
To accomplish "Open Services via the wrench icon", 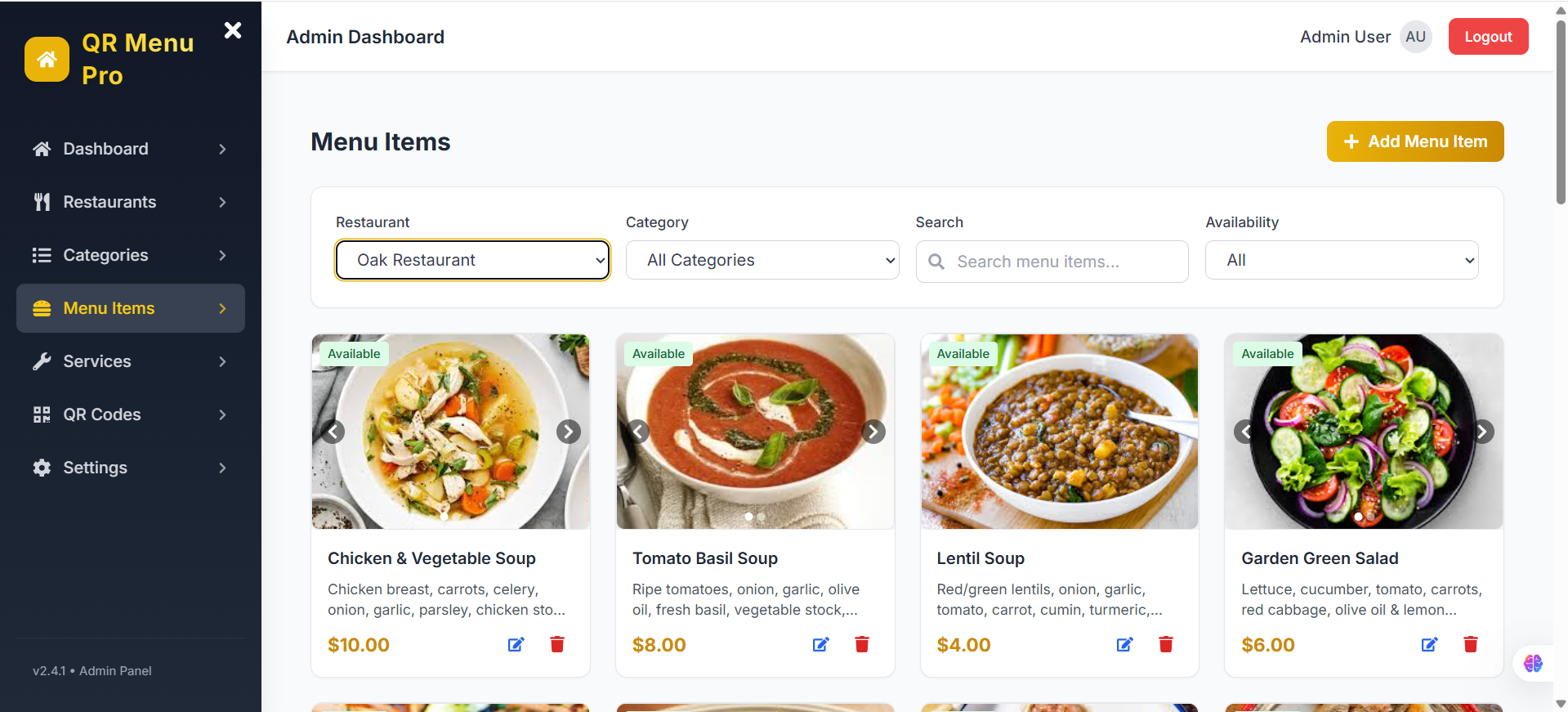I will (41, 361).
